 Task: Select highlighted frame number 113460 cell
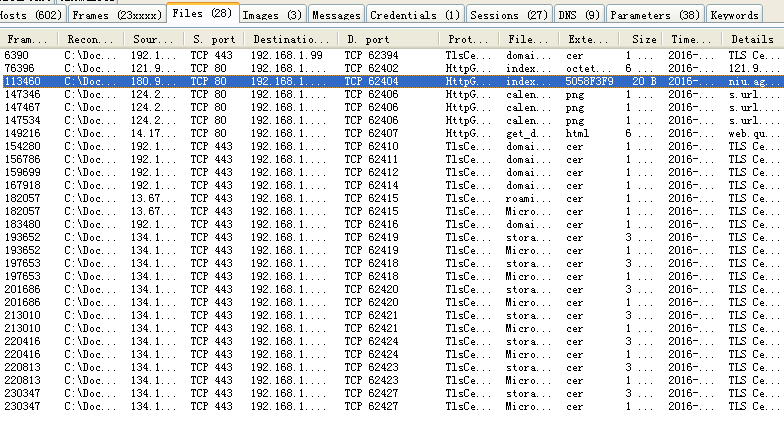tap(22, 82)
